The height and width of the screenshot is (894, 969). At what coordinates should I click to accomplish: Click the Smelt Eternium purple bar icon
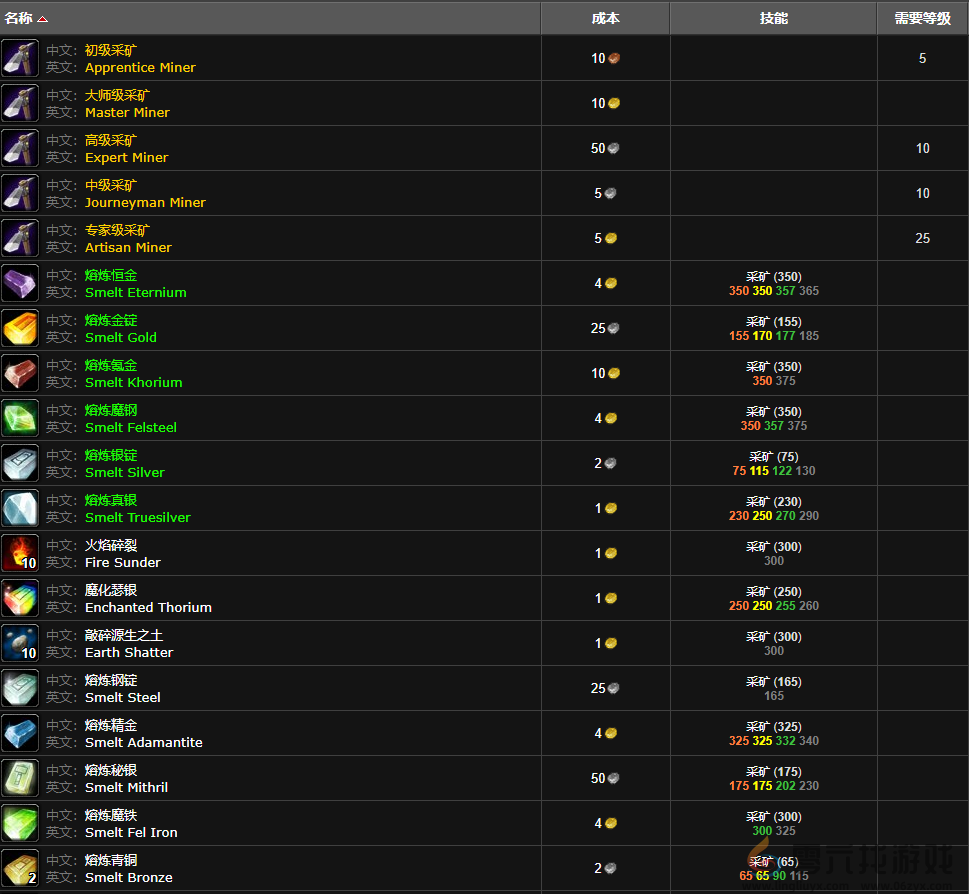click(20, 283)
